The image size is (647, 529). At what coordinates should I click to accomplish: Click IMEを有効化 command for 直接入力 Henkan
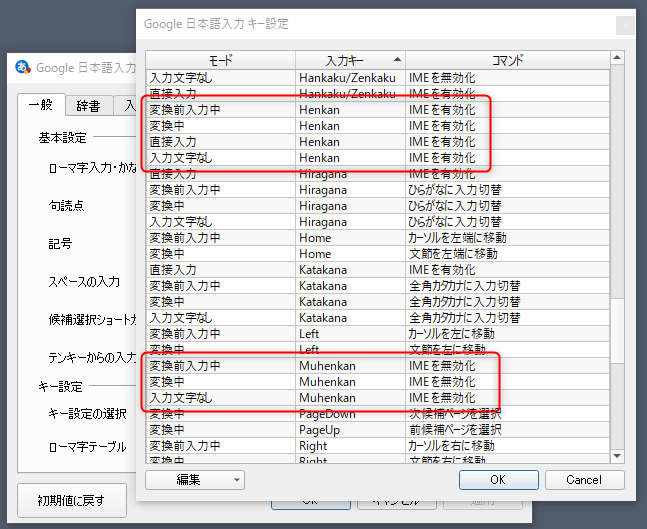coord(508,142)
